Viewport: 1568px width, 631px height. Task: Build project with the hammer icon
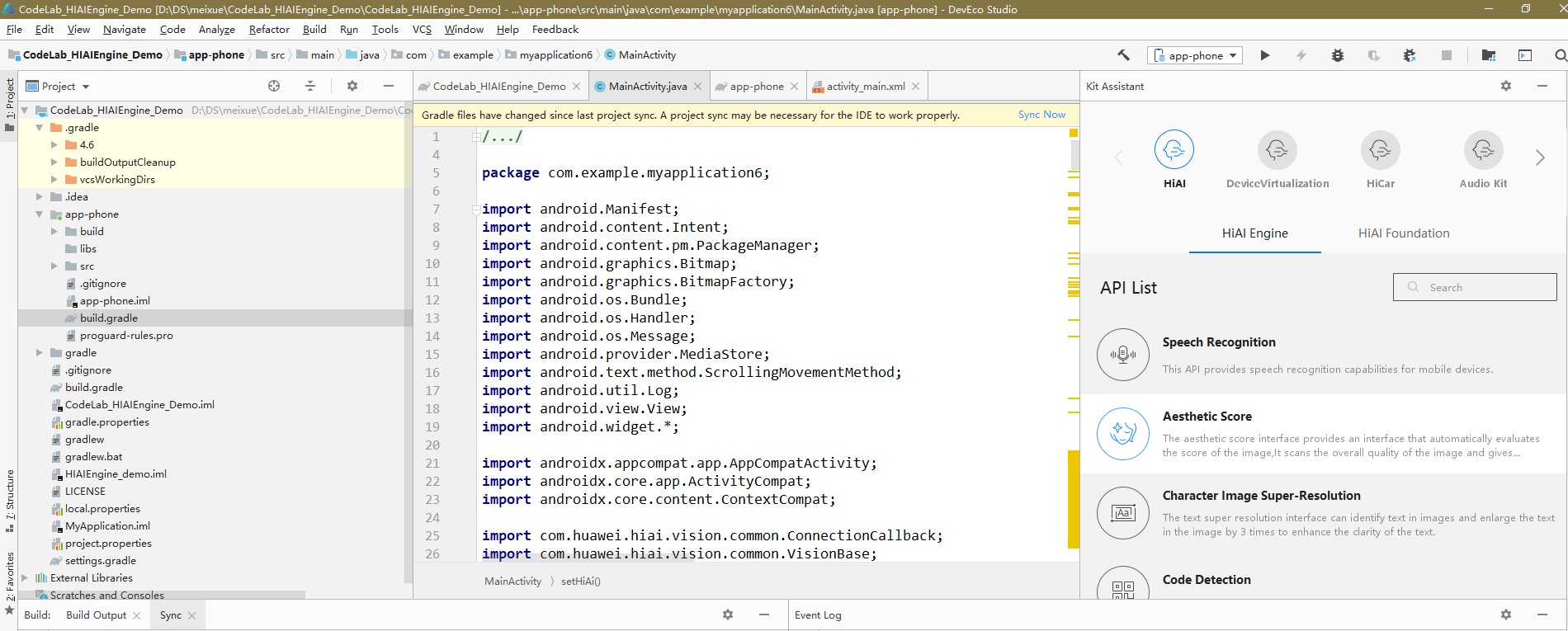click(1123, 55)
